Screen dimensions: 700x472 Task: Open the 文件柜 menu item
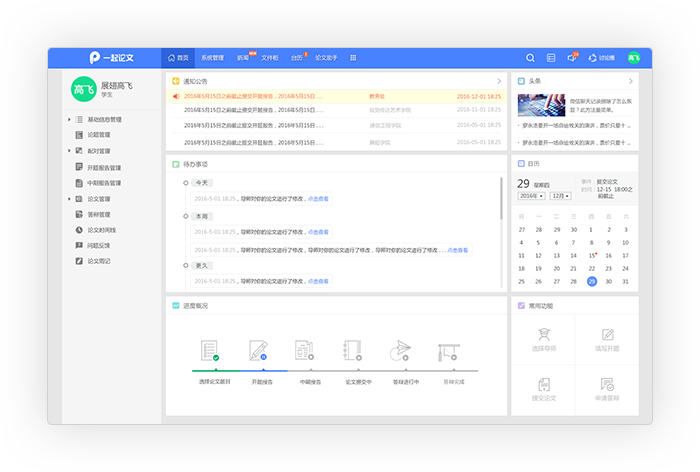[x=270, y=58]
